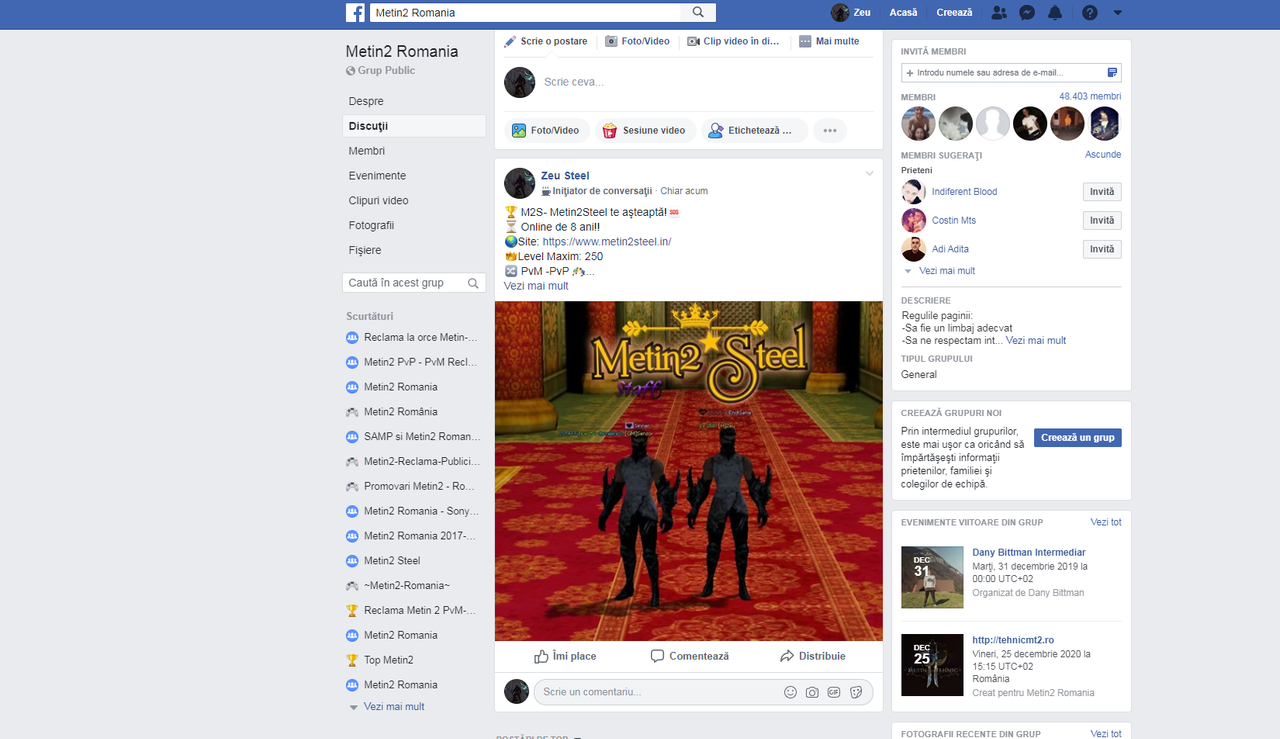The width and height of the screenshot is (1280, 739).
Task: Open the Messenger icon in top bar
Action: (x=1026, y=13)
